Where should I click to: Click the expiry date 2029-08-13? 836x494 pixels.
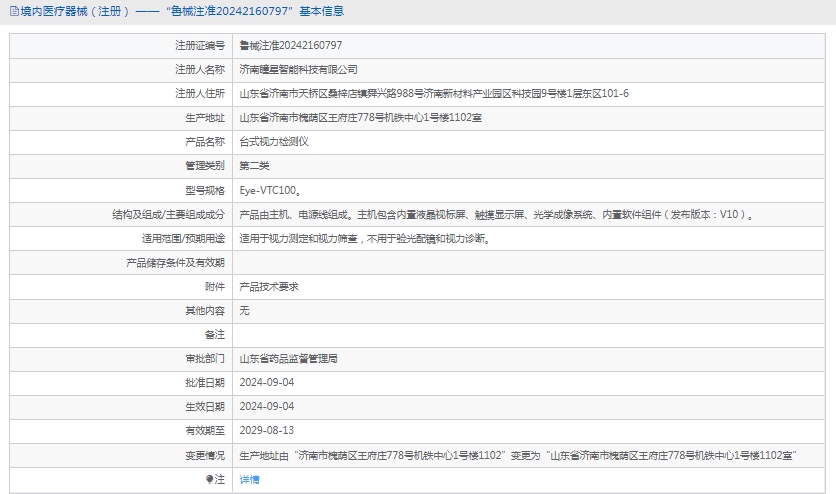tap(267, 430)
